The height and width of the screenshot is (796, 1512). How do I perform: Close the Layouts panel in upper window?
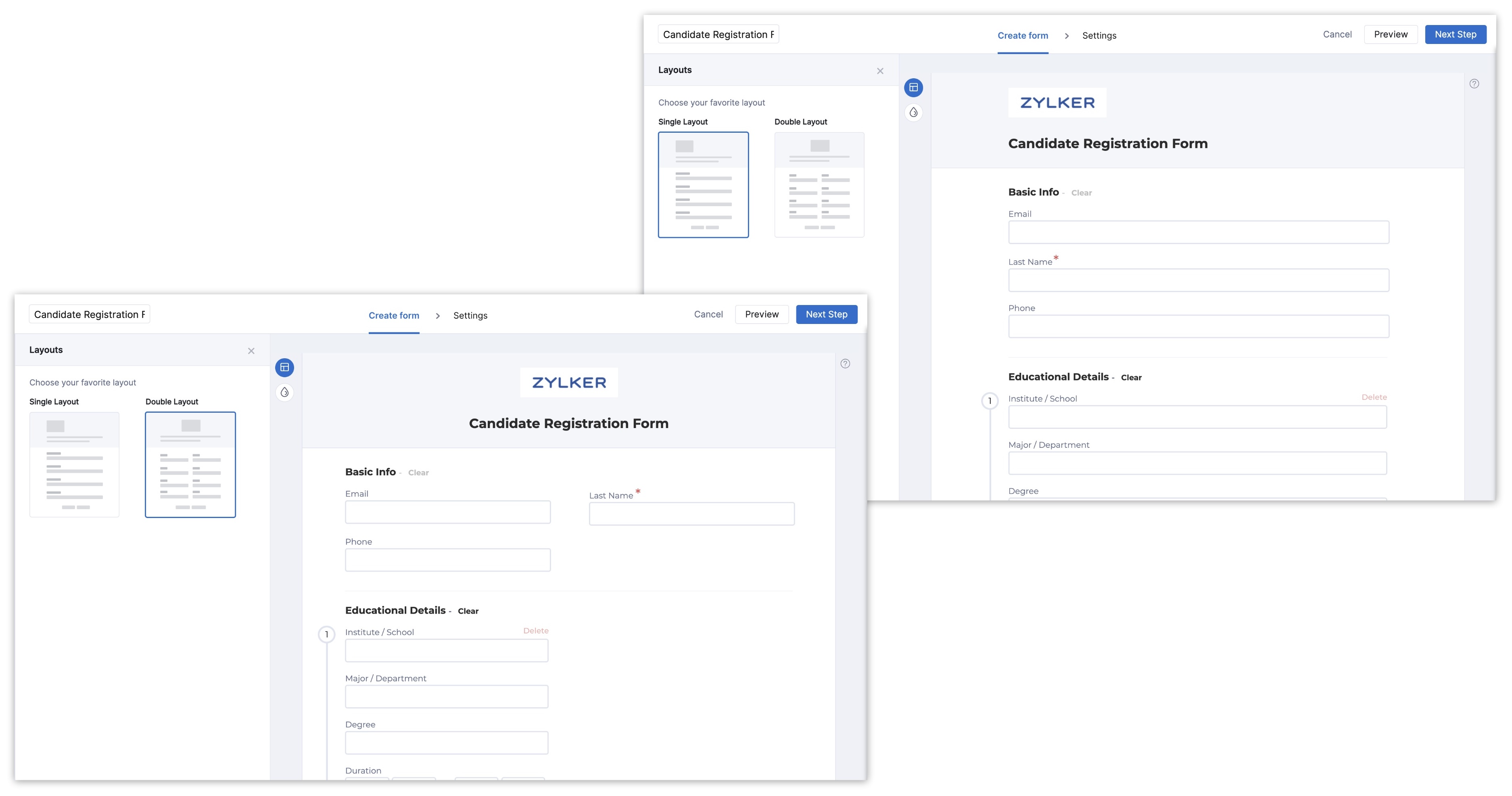pyautogui.click(x=880, y=71)
